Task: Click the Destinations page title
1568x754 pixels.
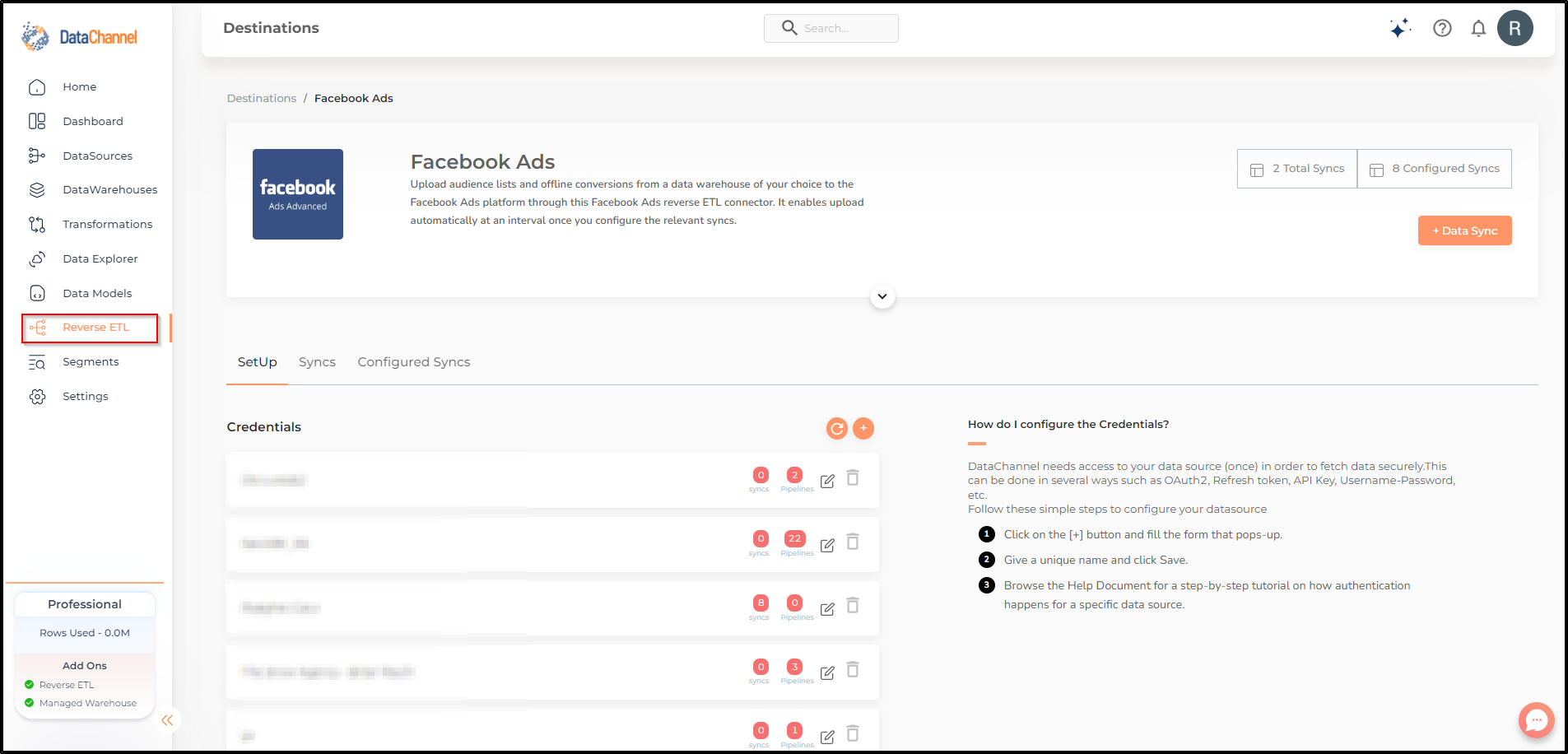Action: [271, 28]
